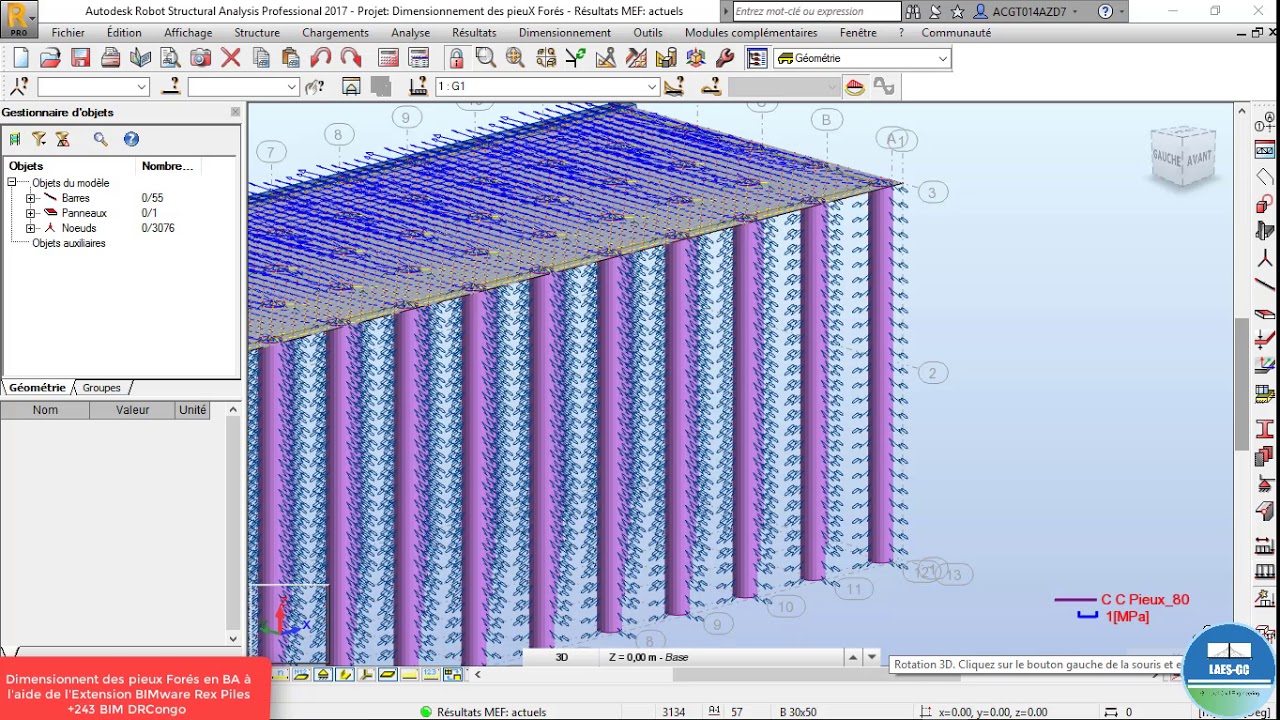Click the search magnifier in object manager

click(100, 139)
